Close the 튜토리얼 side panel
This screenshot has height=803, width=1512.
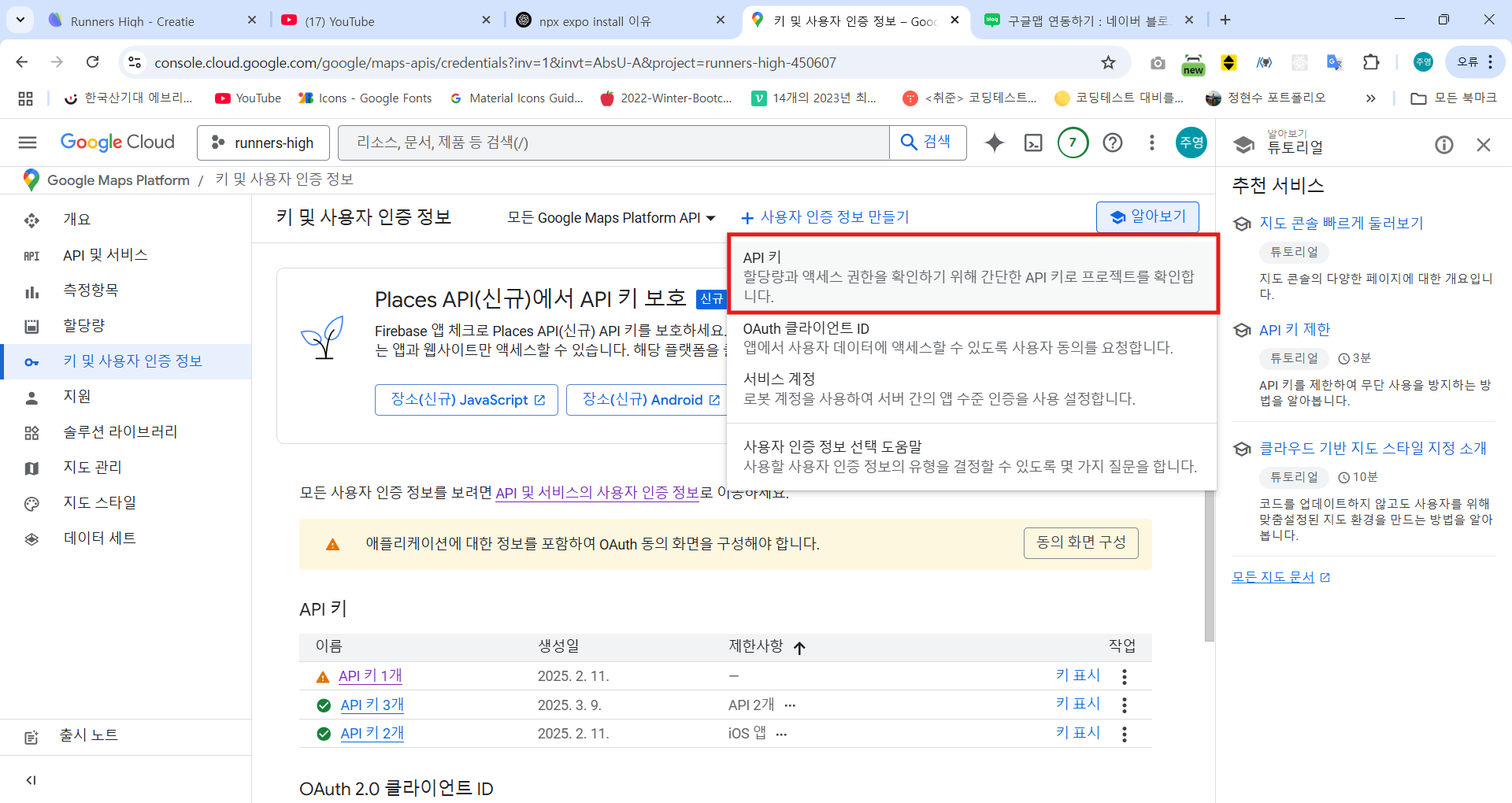[1484, 145]
